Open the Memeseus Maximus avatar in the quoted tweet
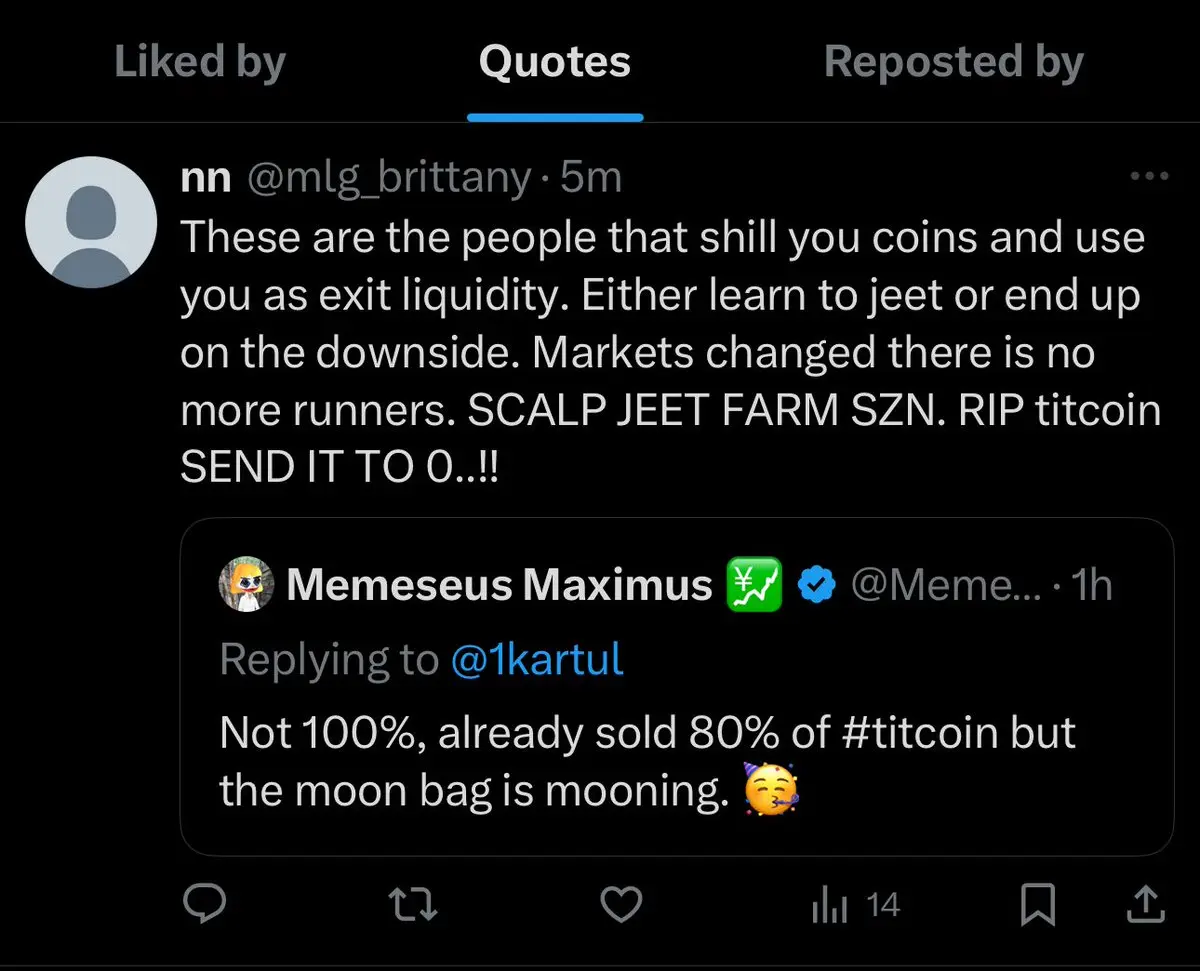The height and width of the screenshot is (971, 1200). [x=246, y=585]
